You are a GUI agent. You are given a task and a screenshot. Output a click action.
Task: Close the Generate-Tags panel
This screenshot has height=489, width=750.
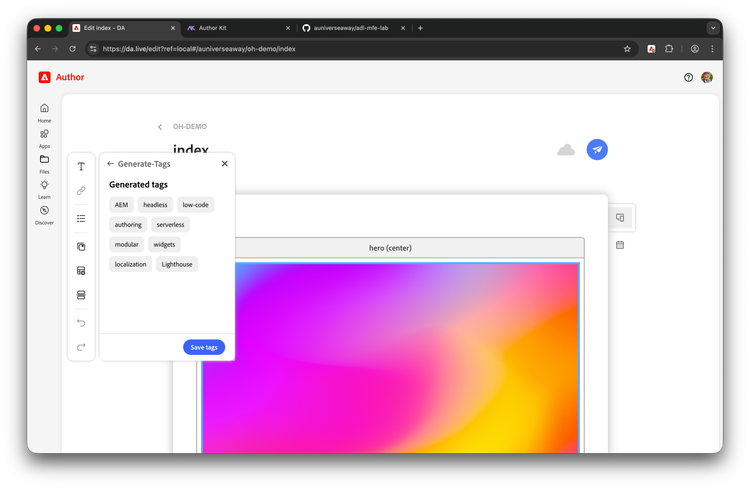224,163
